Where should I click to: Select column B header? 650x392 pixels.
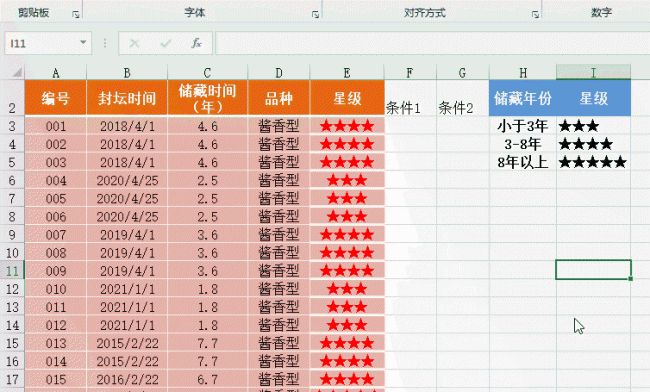click(x=127, y=73)
